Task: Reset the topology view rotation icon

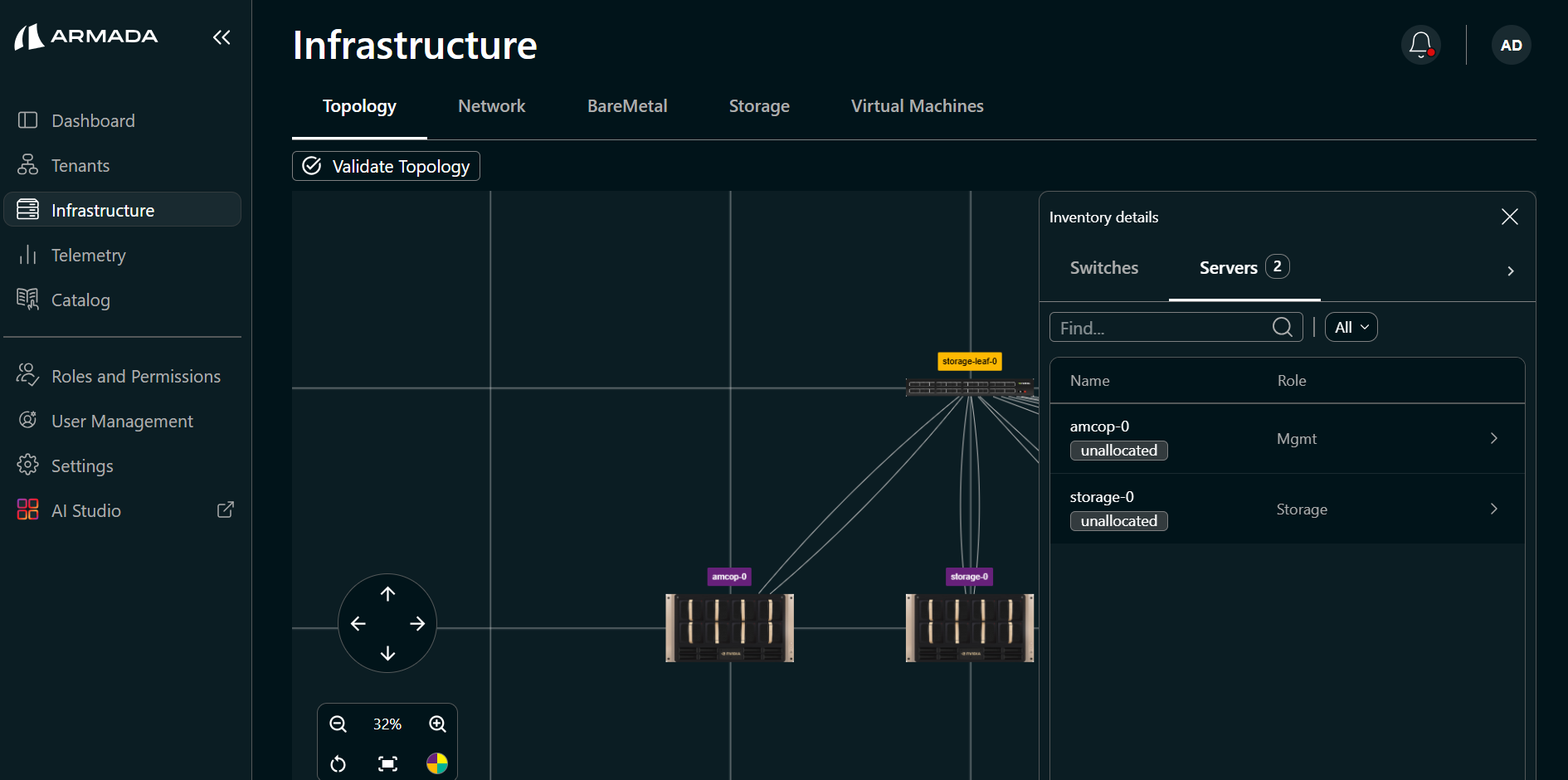Action: (338, 763)
